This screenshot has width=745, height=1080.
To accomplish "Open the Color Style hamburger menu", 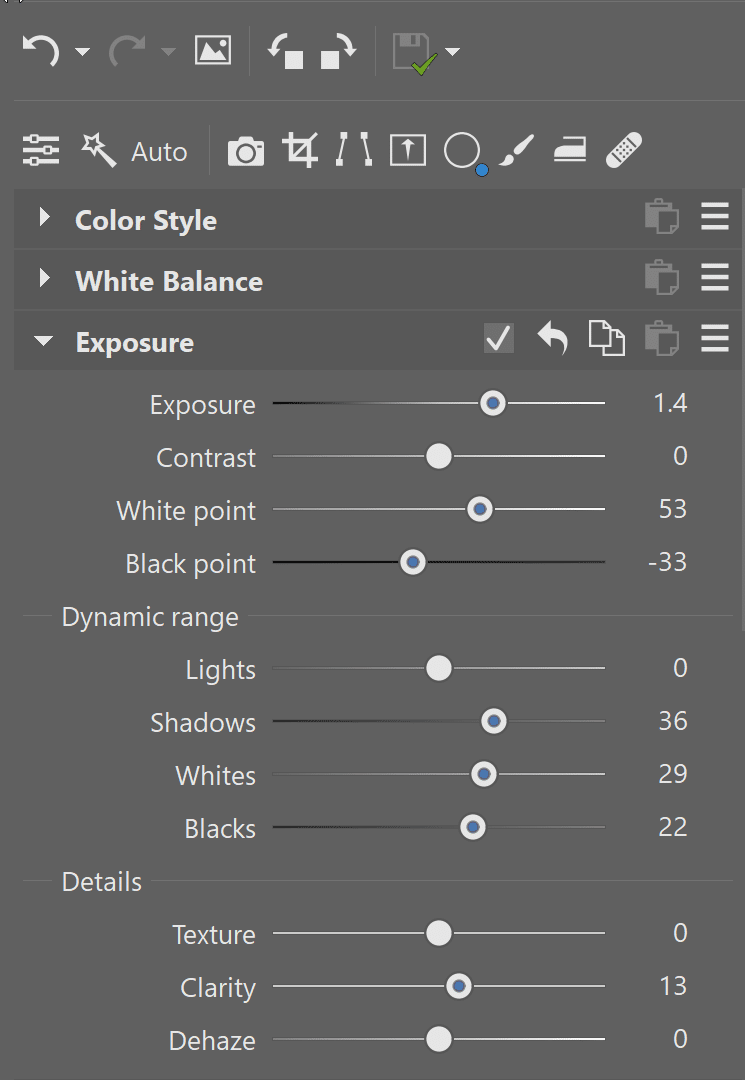I will 714,218.
